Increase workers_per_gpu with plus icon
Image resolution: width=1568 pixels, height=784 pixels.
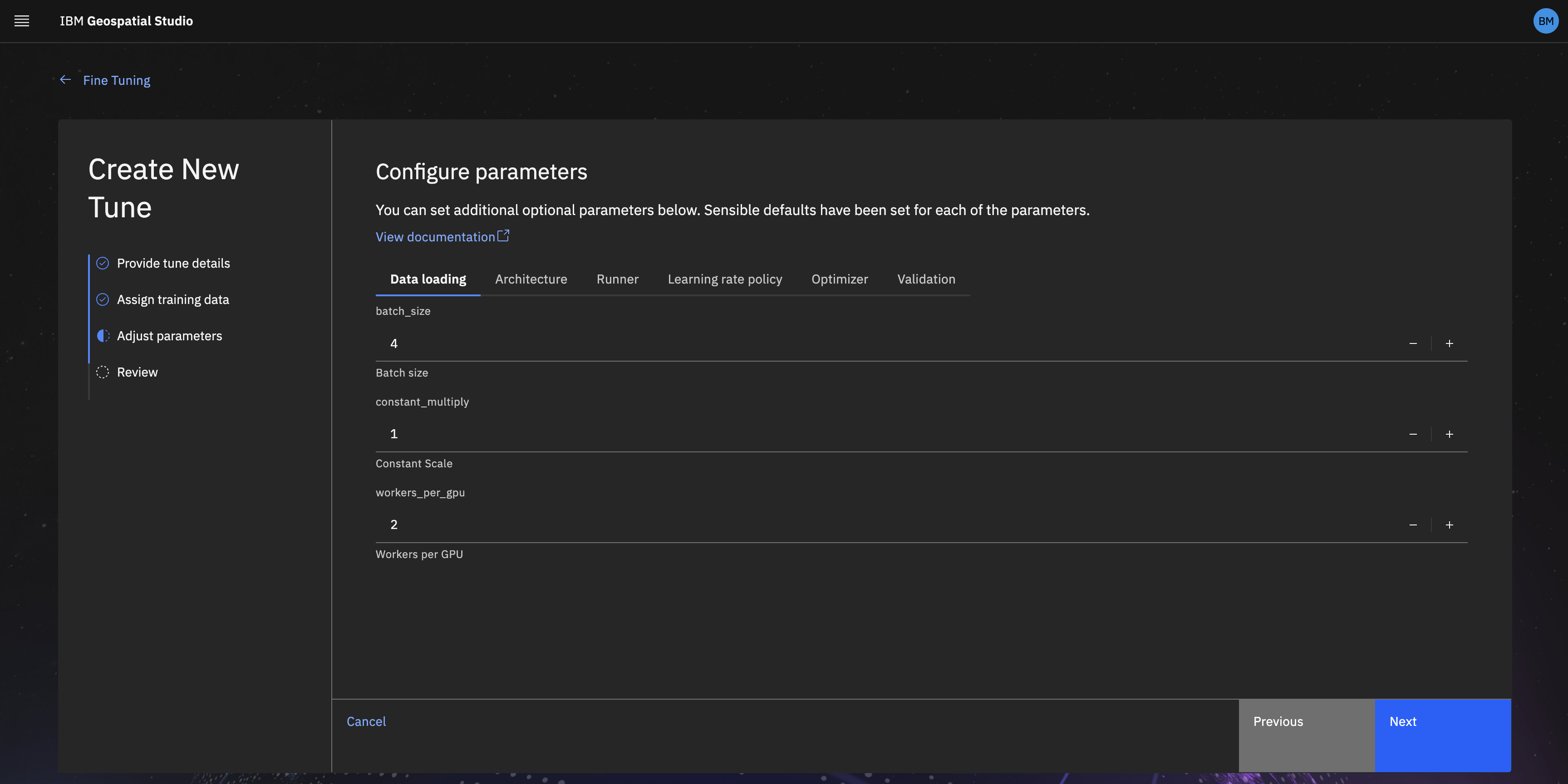(x=1449, y=524)
